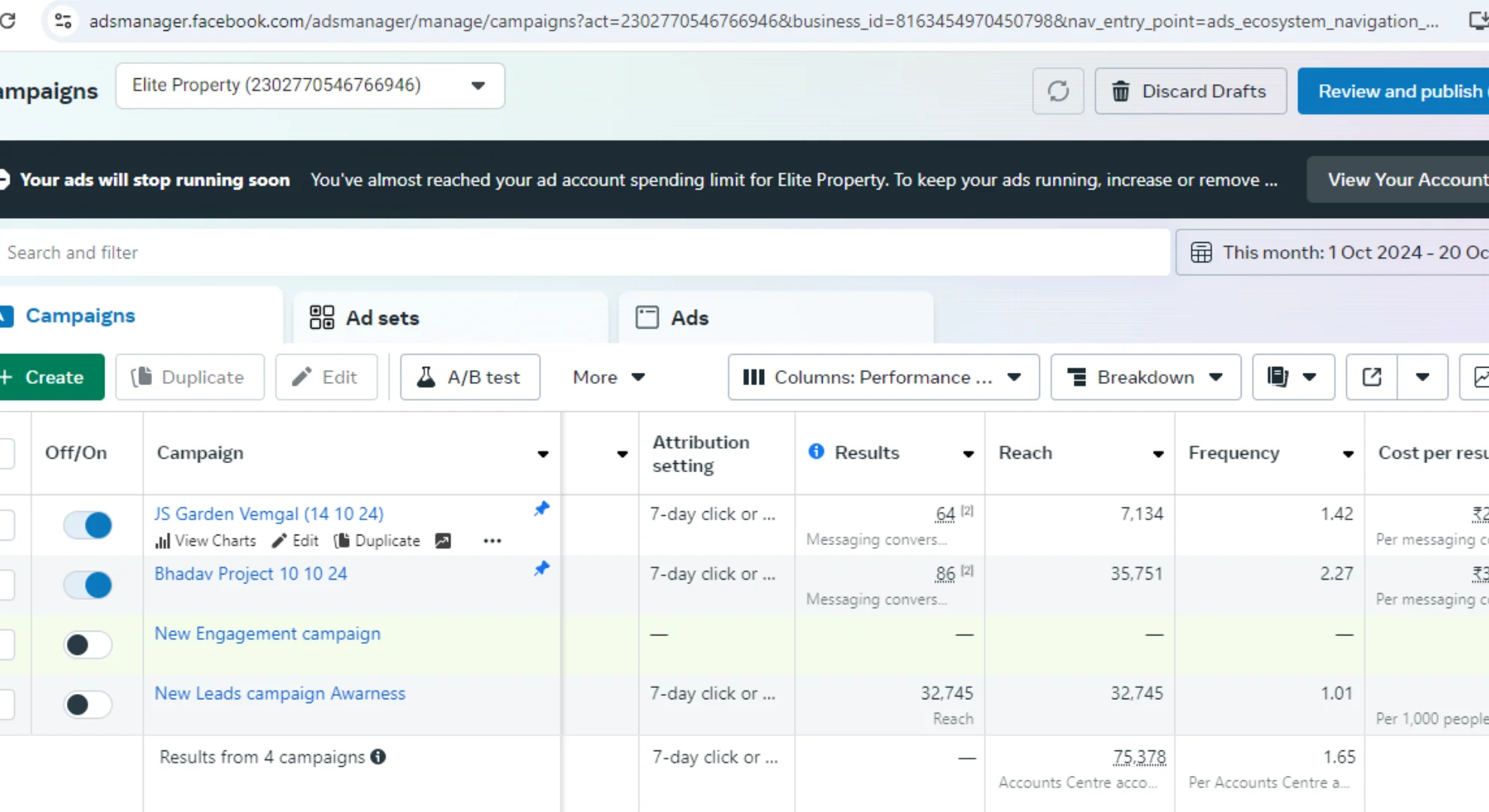Viewport: 1489px width, 812px height.
Task: Click the browser reload icon
Action: click(x=8, y=20)
